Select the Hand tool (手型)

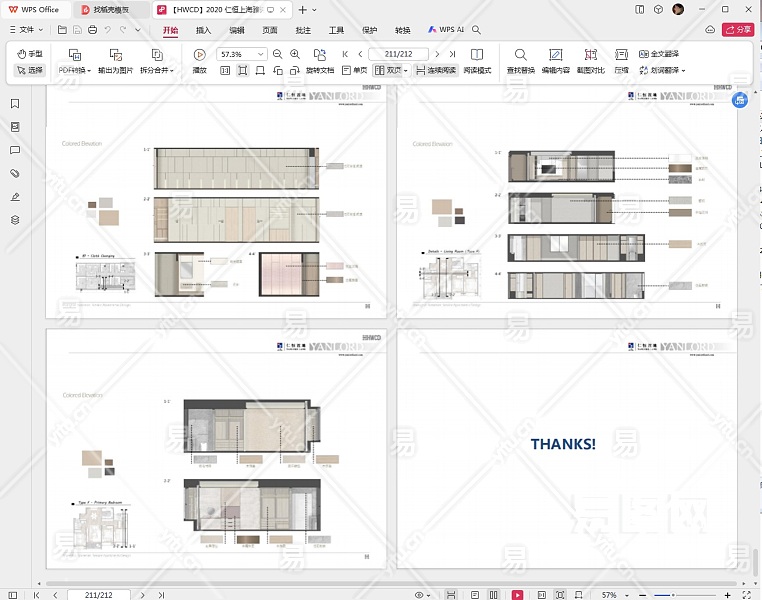[30, 54]
